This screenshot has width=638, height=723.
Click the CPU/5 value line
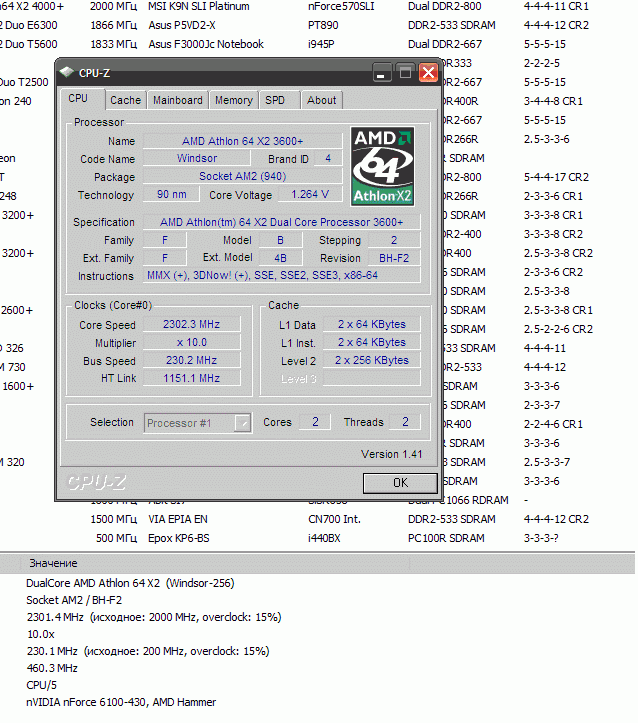[x=41, y=685]
